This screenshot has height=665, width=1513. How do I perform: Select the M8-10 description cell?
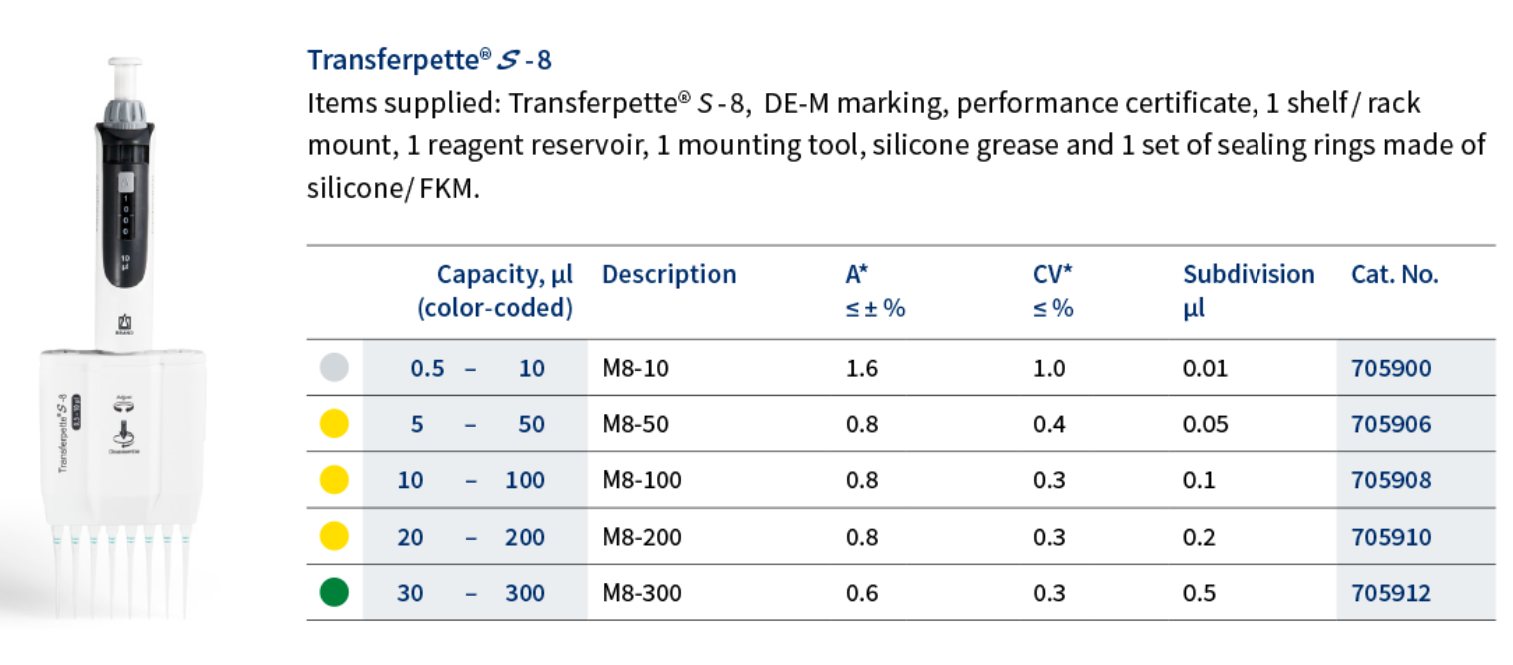pos(635,368)
